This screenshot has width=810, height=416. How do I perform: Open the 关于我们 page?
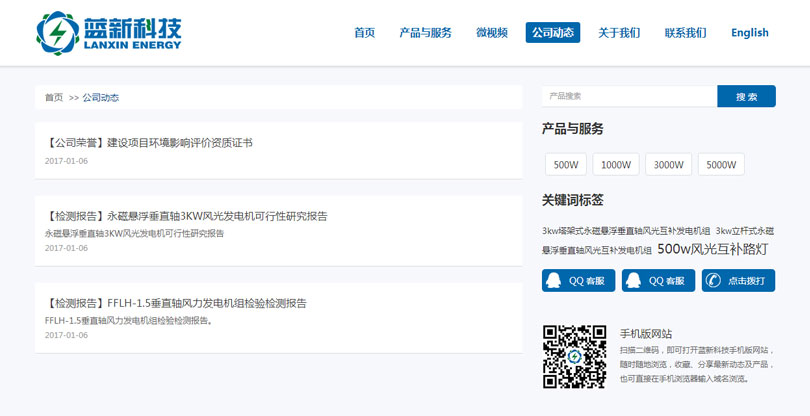point(619,33)
